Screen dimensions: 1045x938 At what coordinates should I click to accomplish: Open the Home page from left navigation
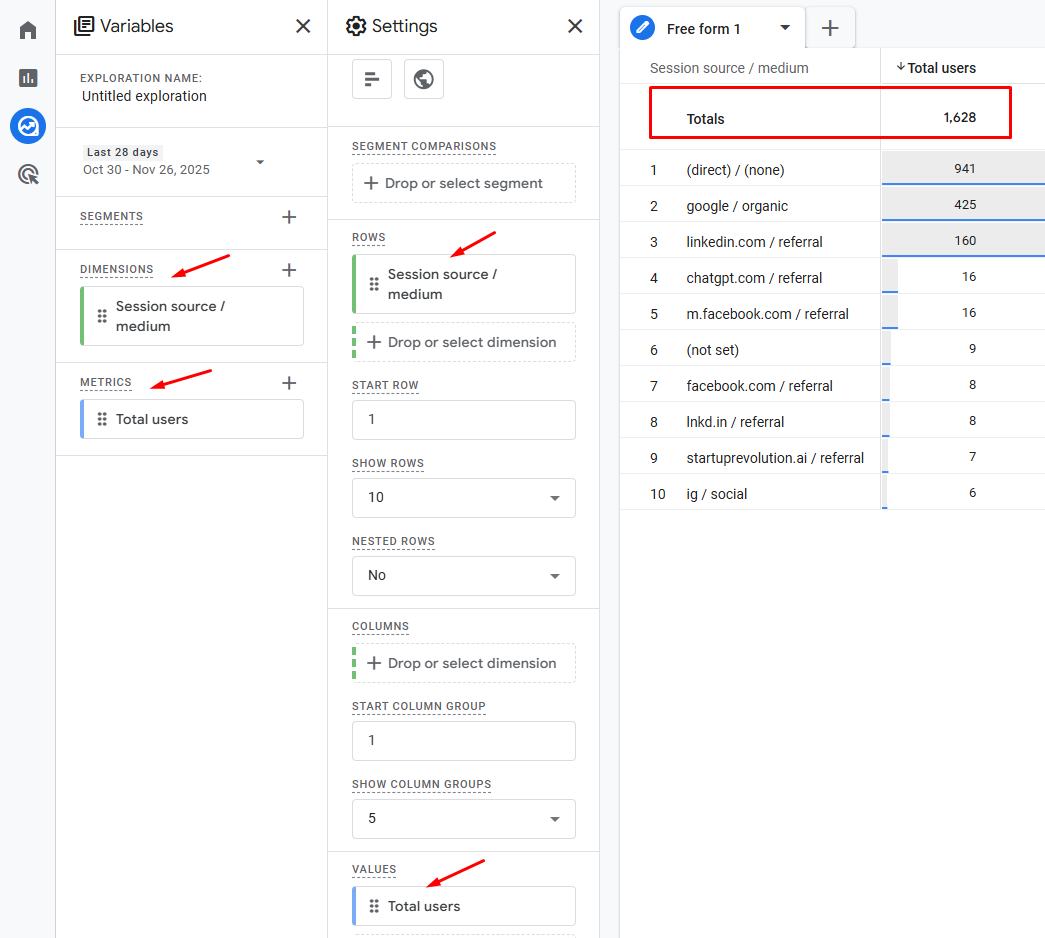(x=27, y=29)
